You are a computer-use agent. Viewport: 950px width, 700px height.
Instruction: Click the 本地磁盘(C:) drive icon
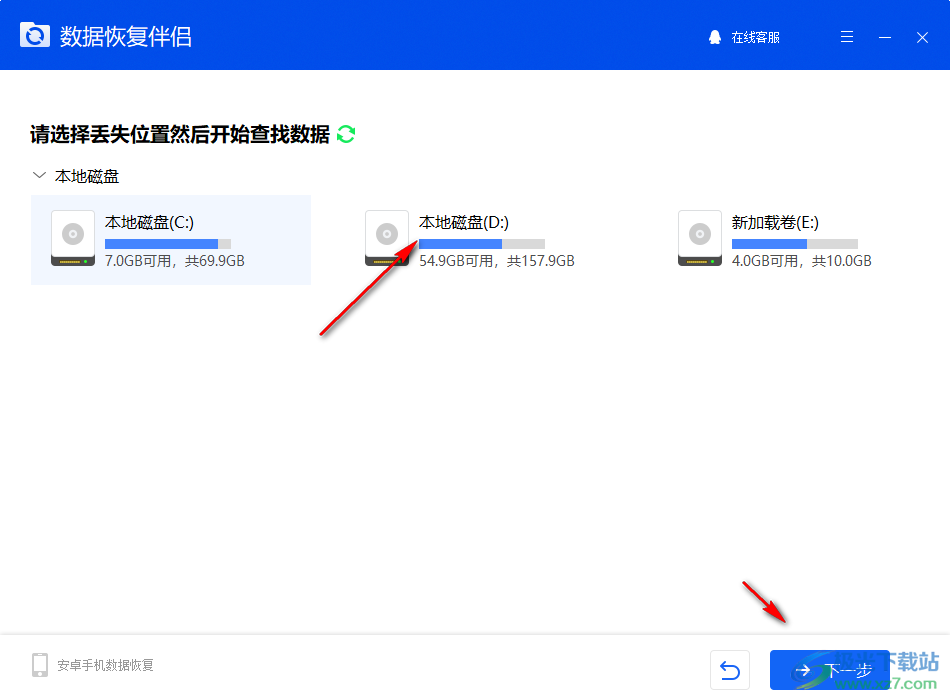coord(72,239)
